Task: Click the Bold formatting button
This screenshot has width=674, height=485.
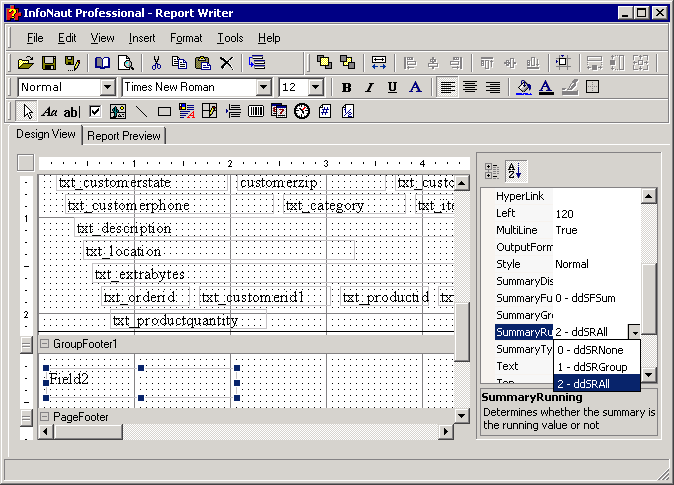Action: click(346, 87)
